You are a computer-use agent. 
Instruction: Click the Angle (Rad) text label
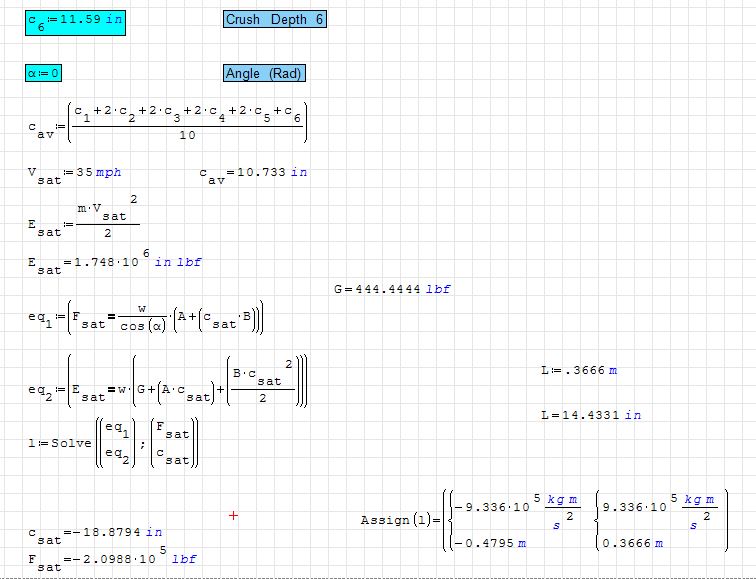[264, 73]
